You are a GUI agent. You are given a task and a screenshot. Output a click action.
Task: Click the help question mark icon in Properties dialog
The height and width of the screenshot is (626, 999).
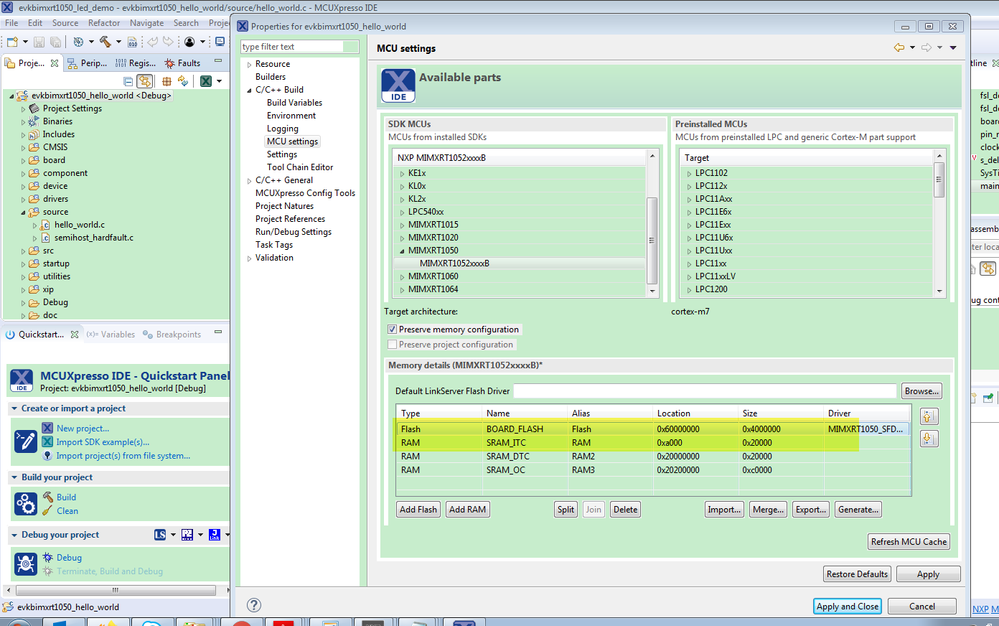(x=254, y=605)
